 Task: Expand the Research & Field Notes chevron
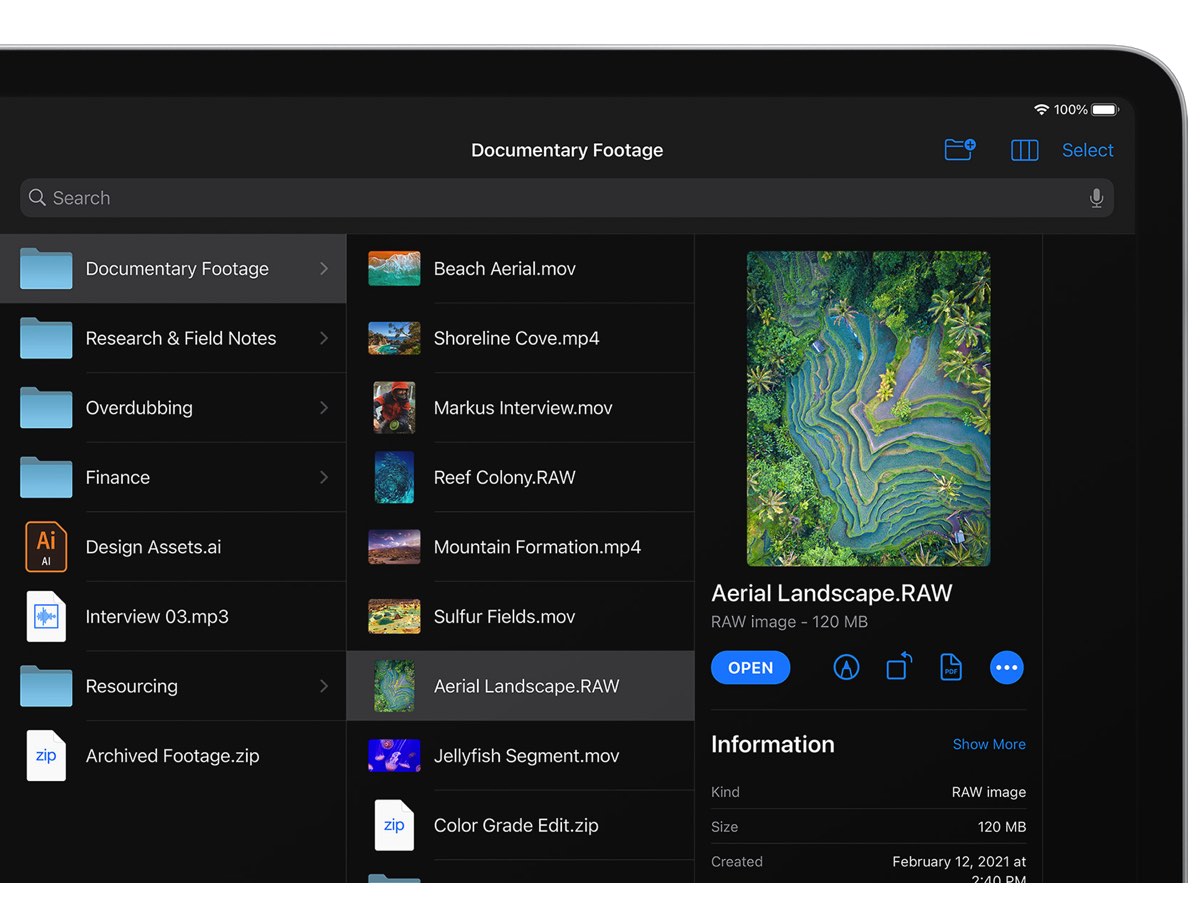click(324, 338)
